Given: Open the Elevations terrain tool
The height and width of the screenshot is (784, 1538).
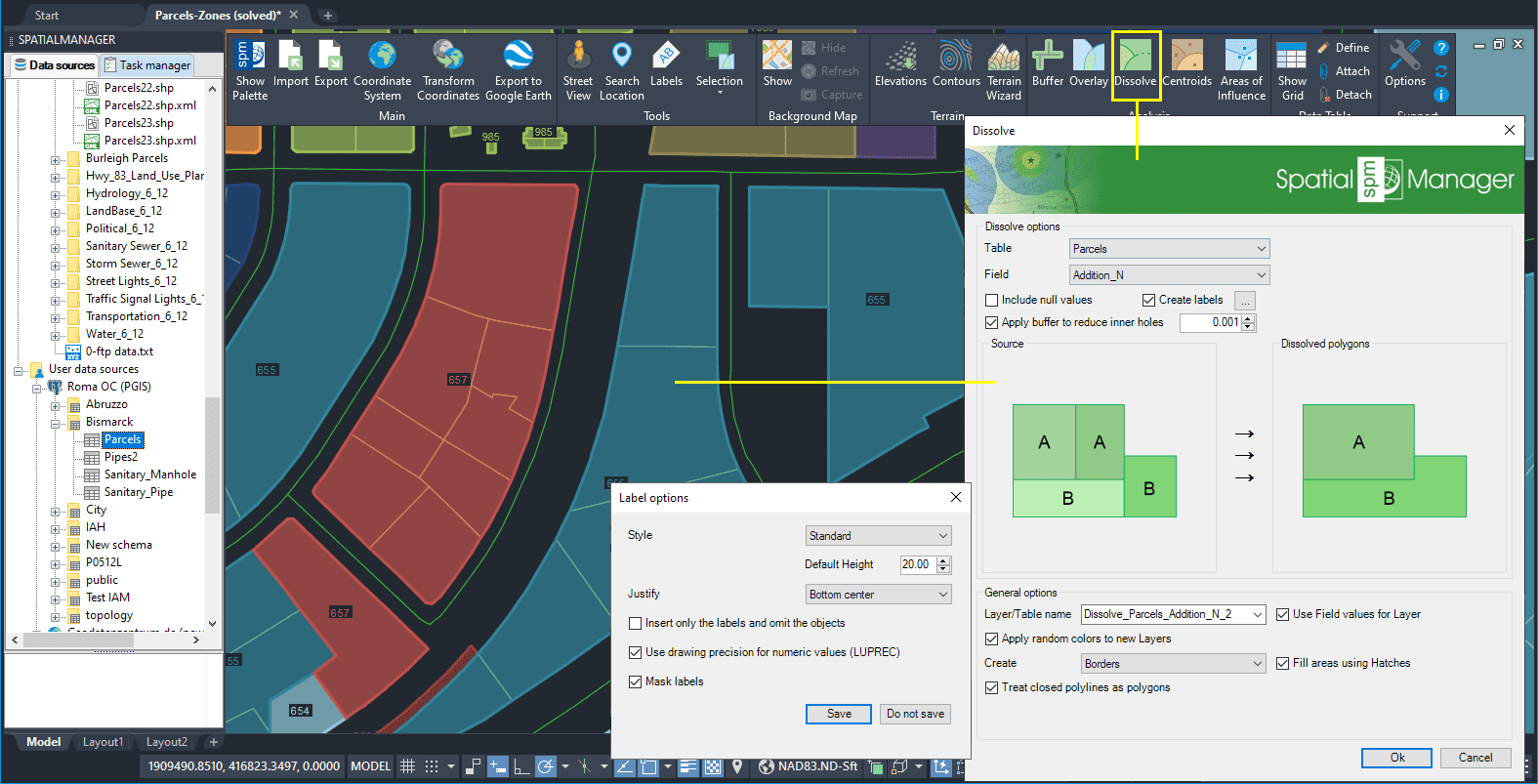Looking at the screenshot, I should tap(900, 64).
